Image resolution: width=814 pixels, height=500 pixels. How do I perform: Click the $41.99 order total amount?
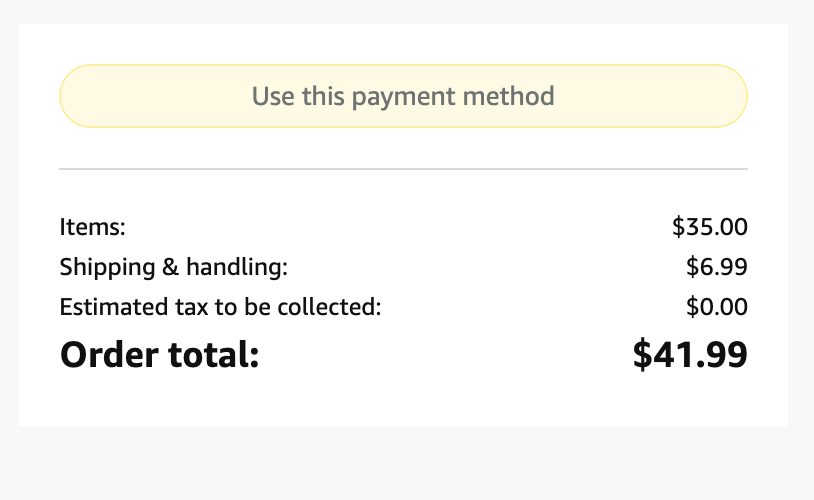(690, 355)
